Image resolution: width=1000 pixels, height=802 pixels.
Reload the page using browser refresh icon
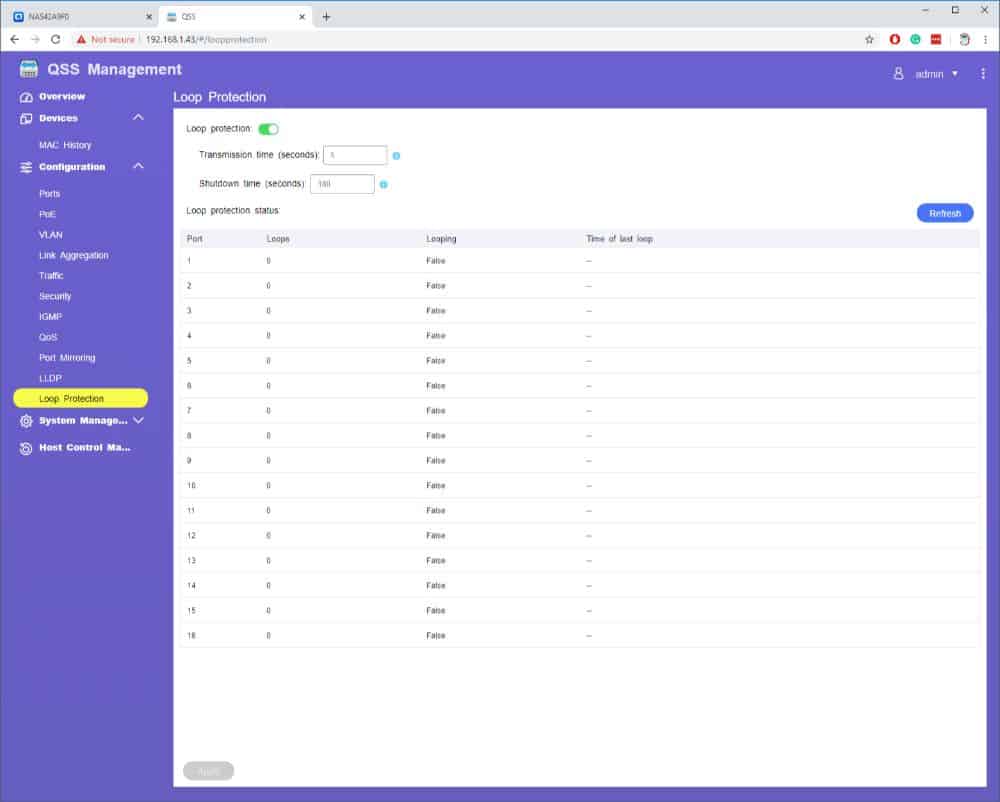(55, 39)
